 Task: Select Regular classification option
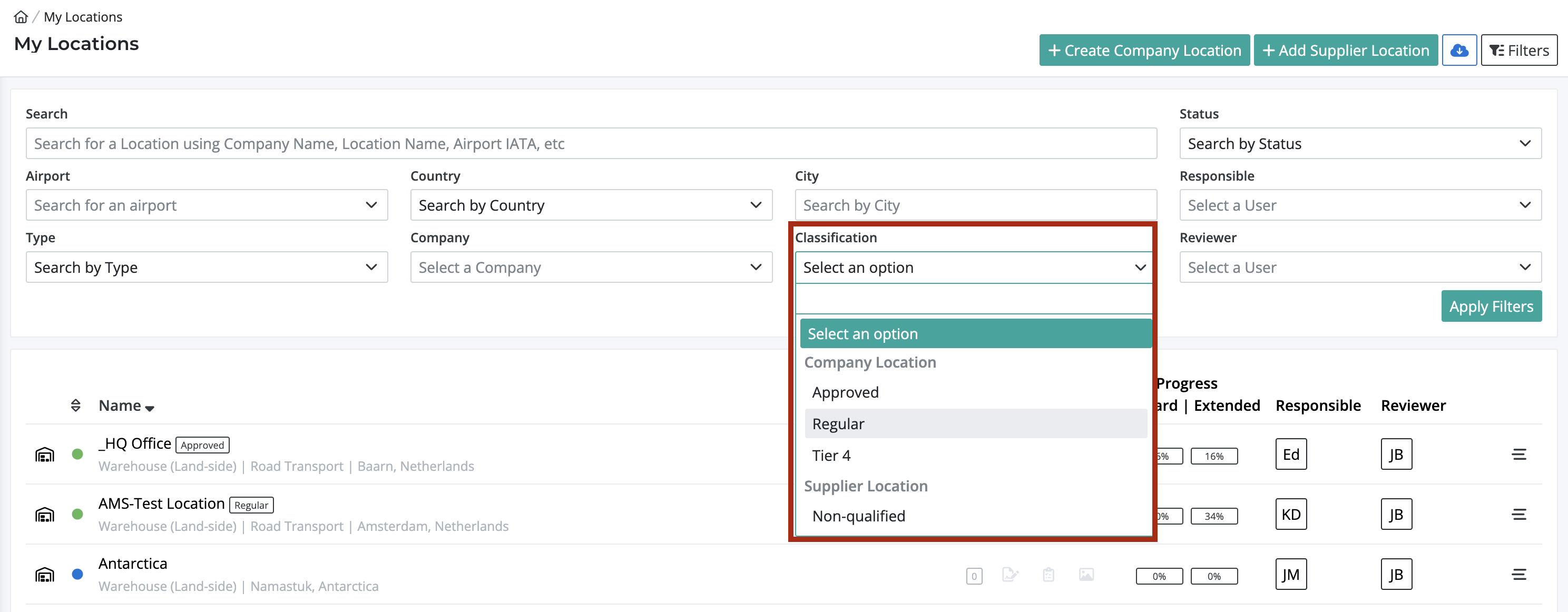point(976,424)
